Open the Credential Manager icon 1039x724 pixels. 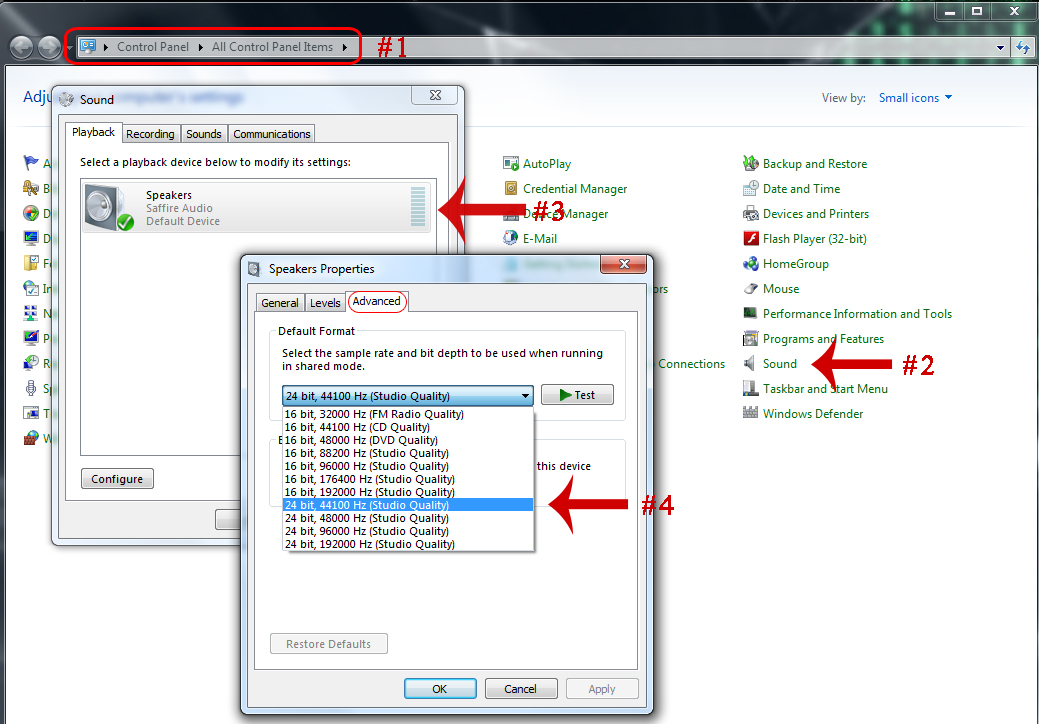point(510,189)
